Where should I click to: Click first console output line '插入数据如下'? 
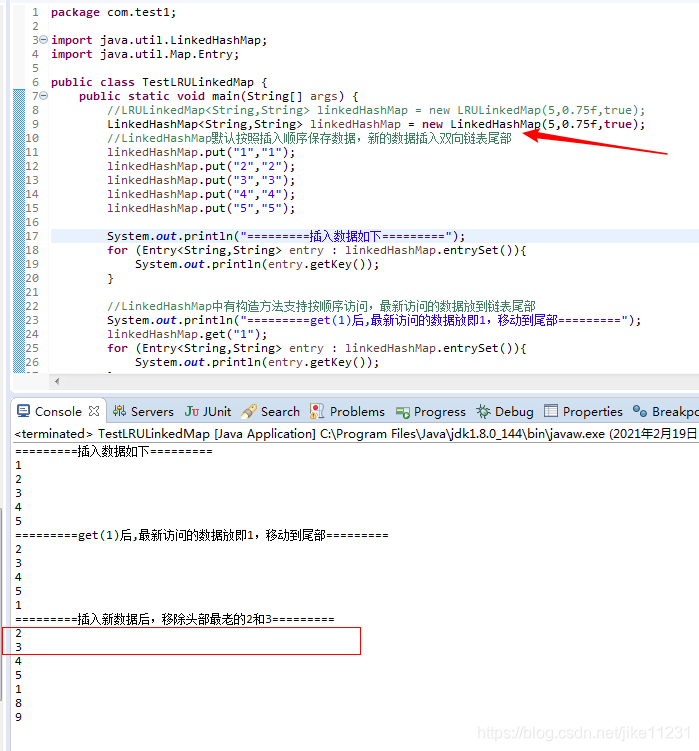pyautogui.click(x=114, y=451)
